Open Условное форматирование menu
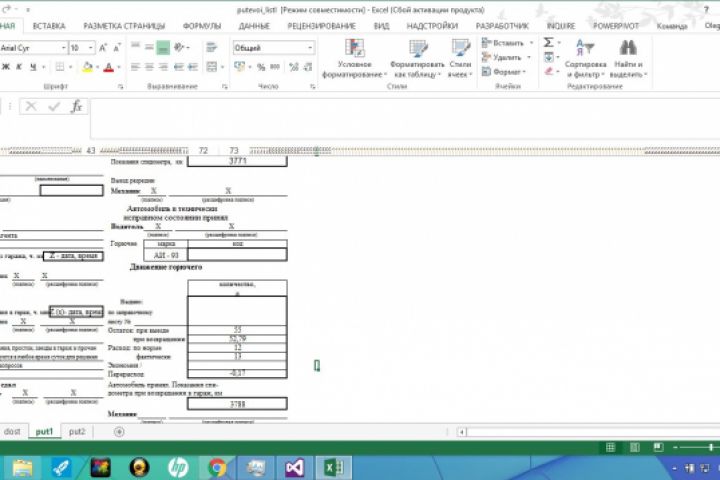The width and height of the screenshot is (720, 480). click(x=354, y=58)
